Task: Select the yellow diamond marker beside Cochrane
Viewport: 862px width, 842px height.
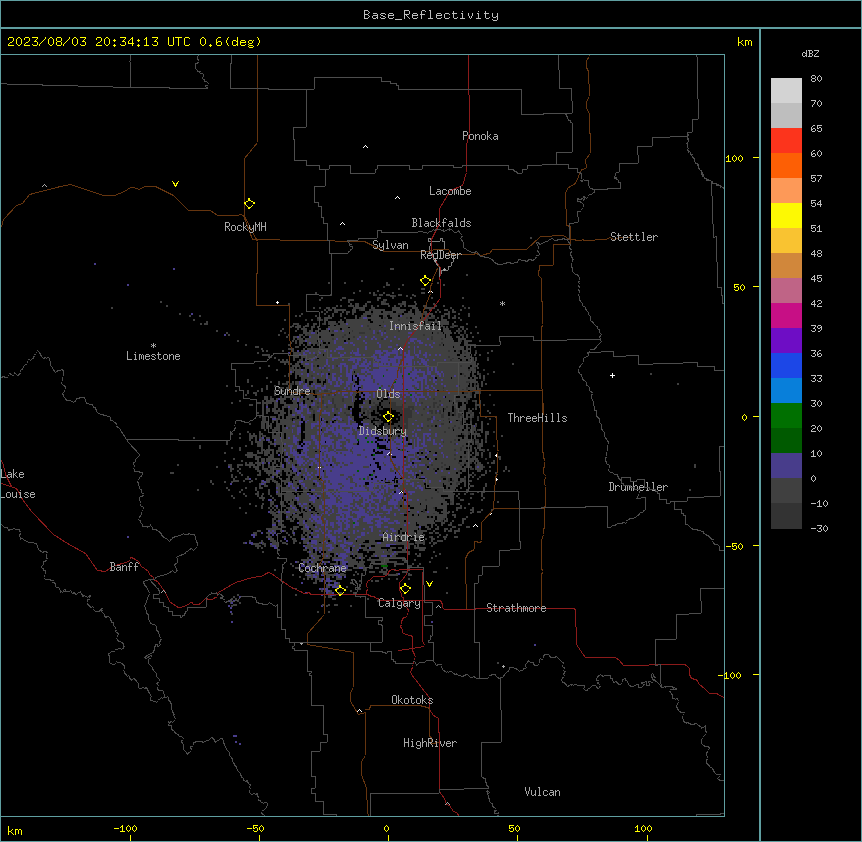Action: click(340, 590)
